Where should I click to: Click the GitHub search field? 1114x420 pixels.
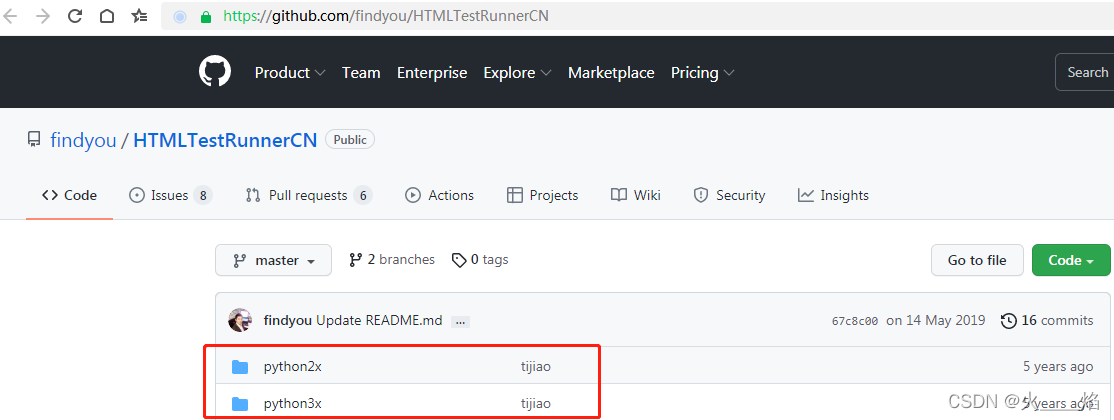(1086, 72)
